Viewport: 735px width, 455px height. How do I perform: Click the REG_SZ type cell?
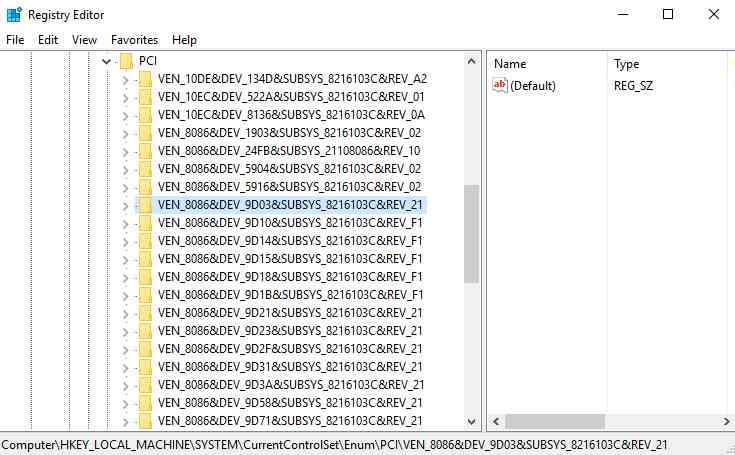(x=633, y=86)
